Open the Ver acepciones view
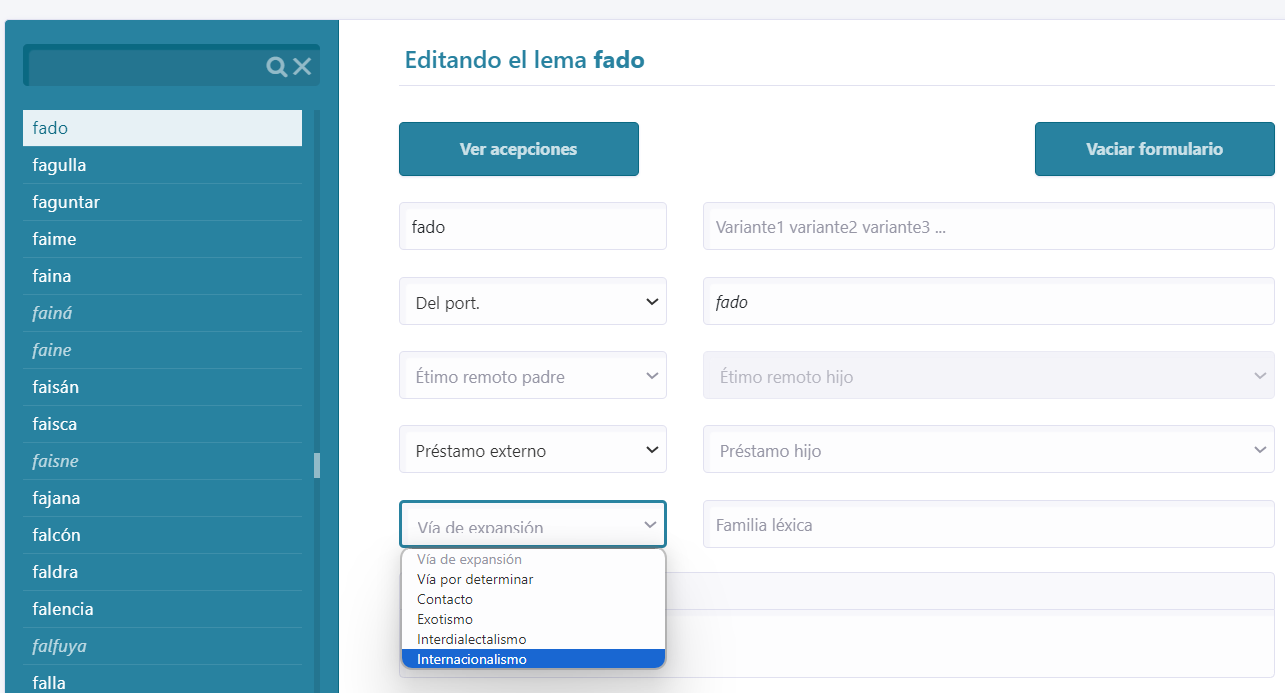Image resolution: width=1285 pixels, height=693 pixels. click(x=518, y=149)
